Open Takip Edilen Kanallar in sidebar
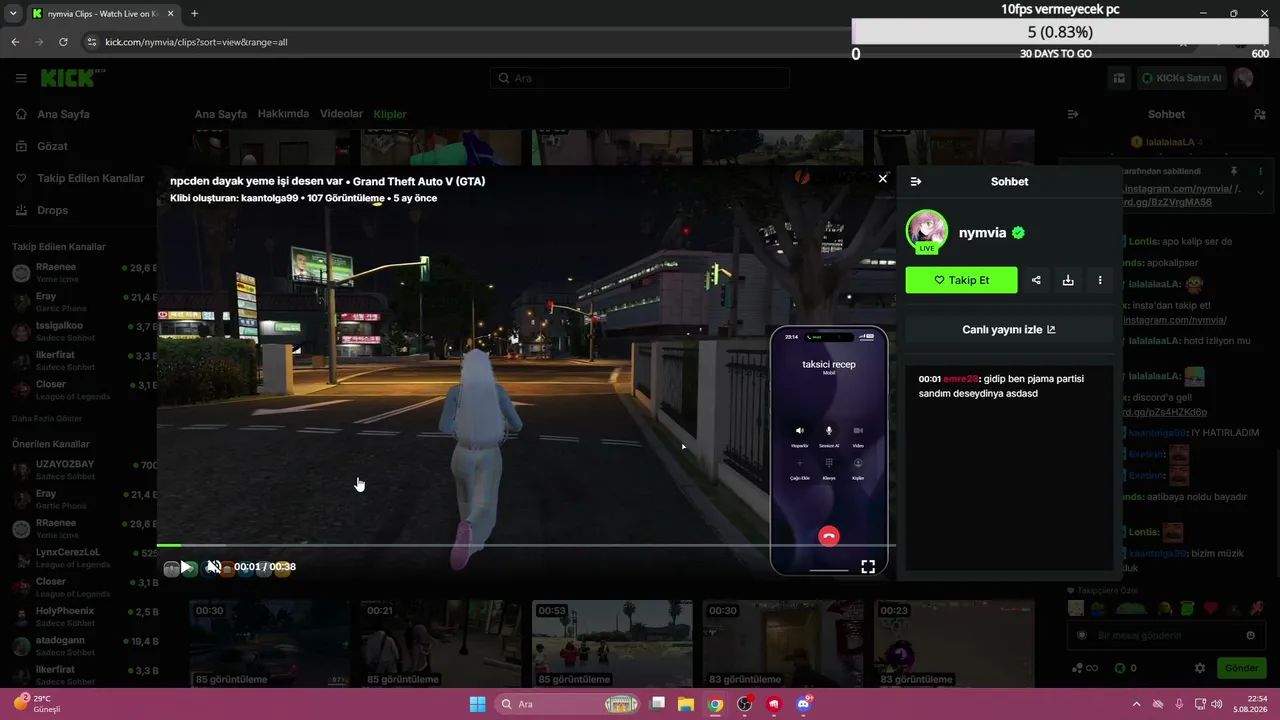Screen dimensions: 1280x720 point(91,178)
